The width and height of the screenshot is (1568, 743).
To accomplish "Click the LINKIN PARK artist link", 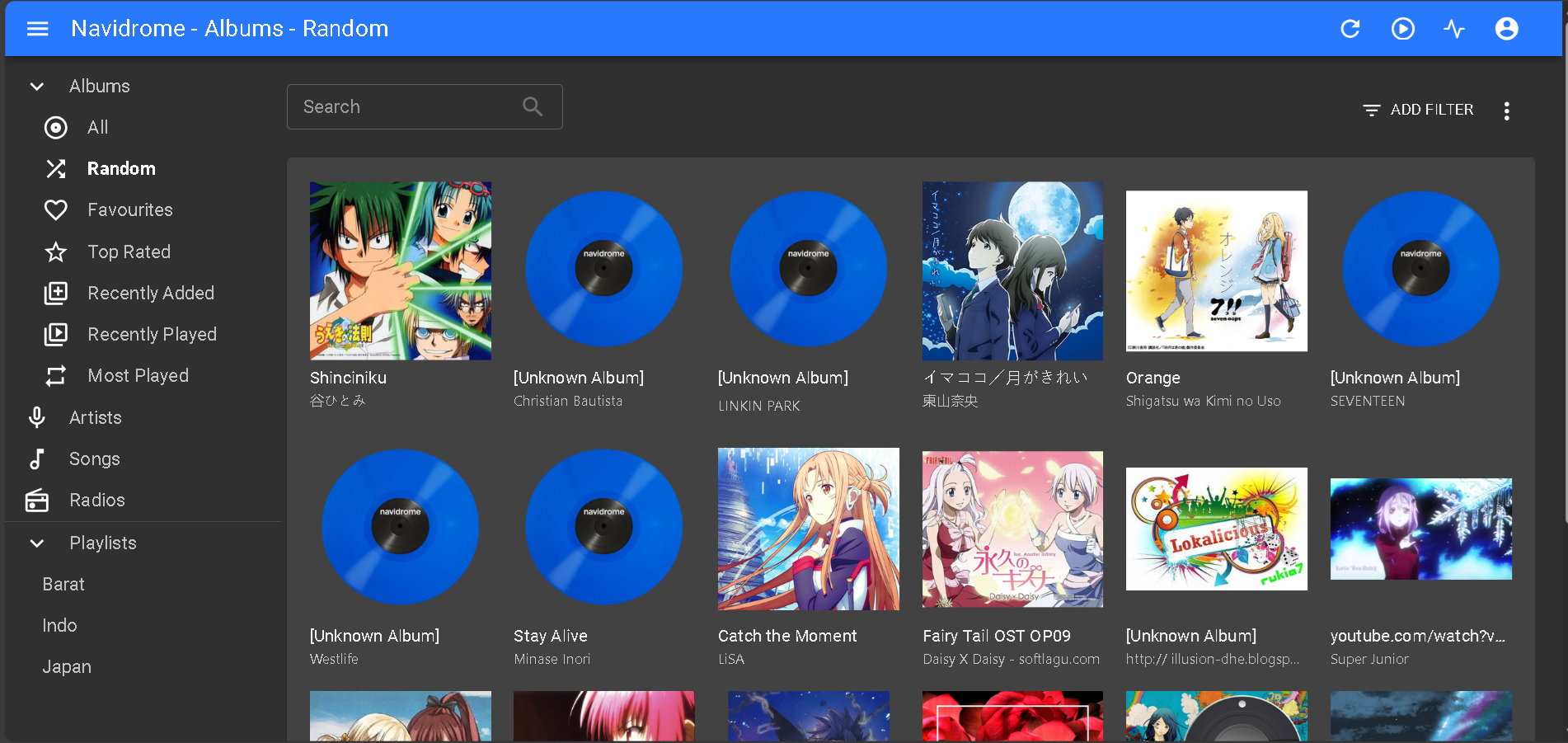I will [758, 406].
